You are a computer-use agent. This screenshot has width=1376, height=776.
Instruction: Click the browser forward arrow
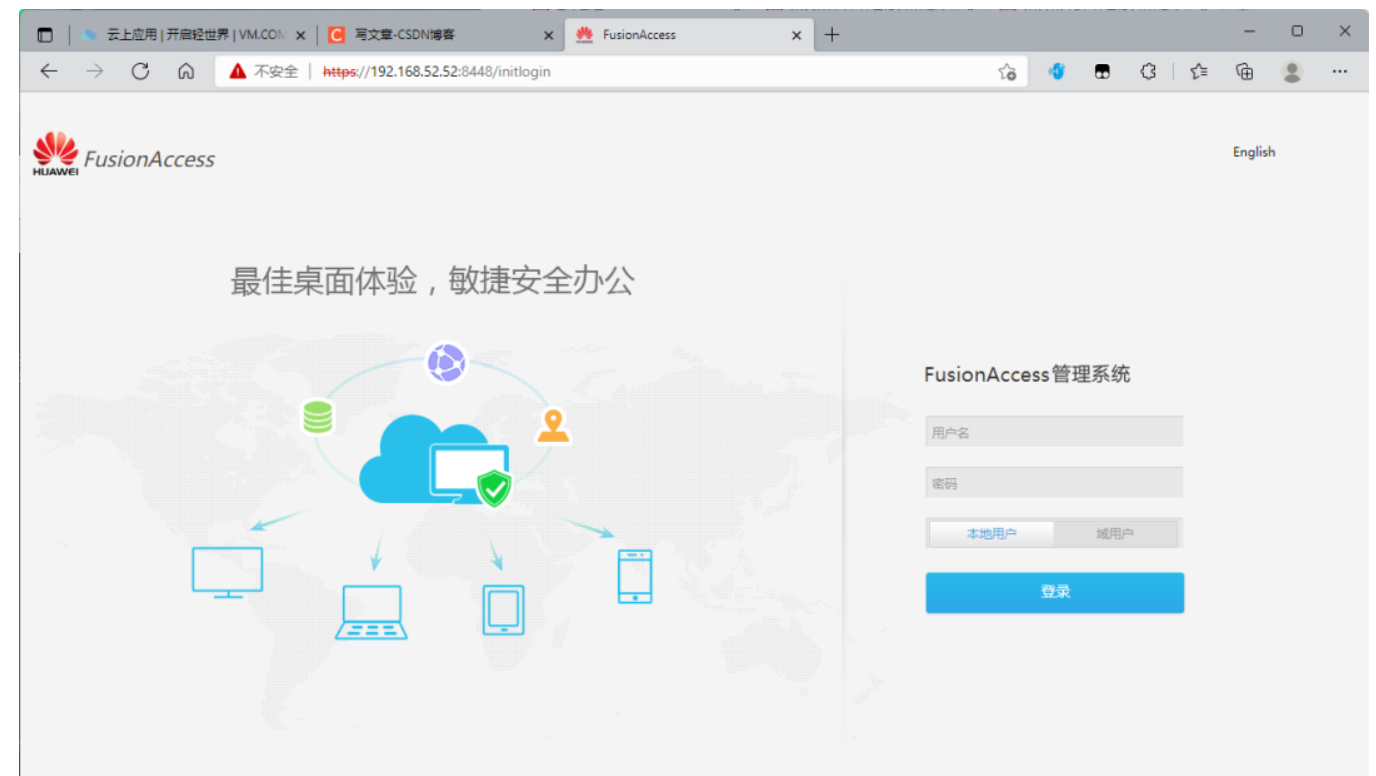[94, 71]
